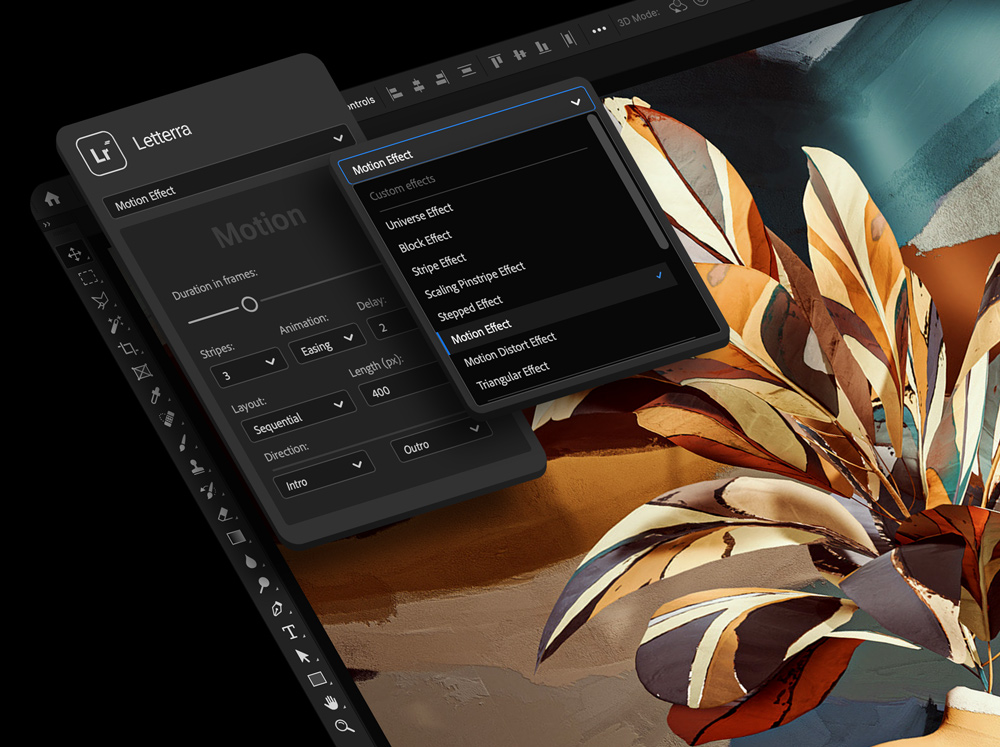Align bottom edges in options bar
This screenshot has width=1000, height=747.
coord(543,47)
